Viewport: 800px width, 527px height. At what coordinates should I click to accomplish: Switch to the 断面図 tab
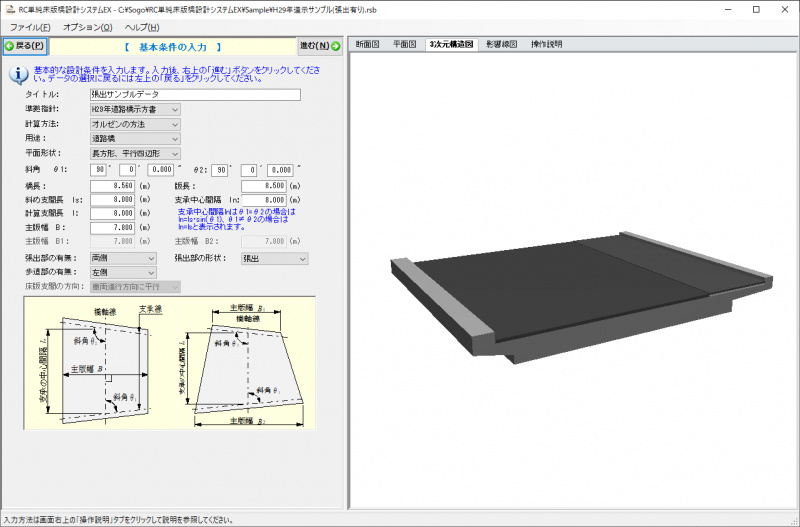(367, 44)
